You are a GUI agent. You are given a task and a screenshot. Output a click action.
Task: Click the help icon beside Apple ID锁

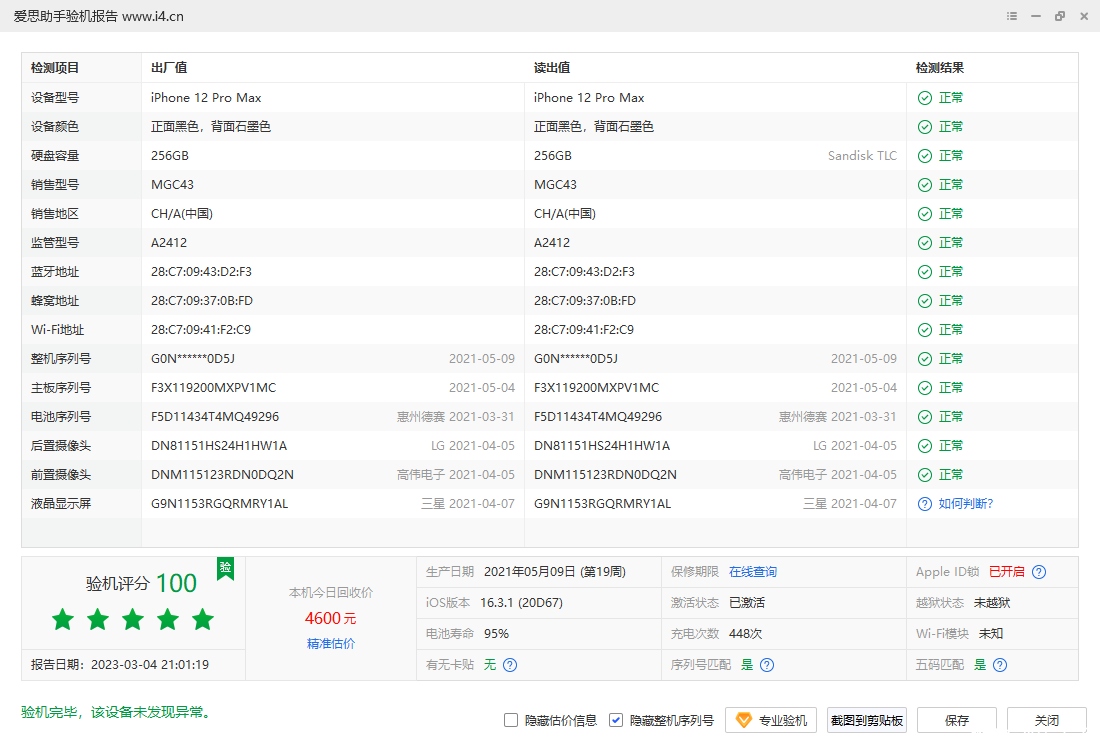(1039, 572)
